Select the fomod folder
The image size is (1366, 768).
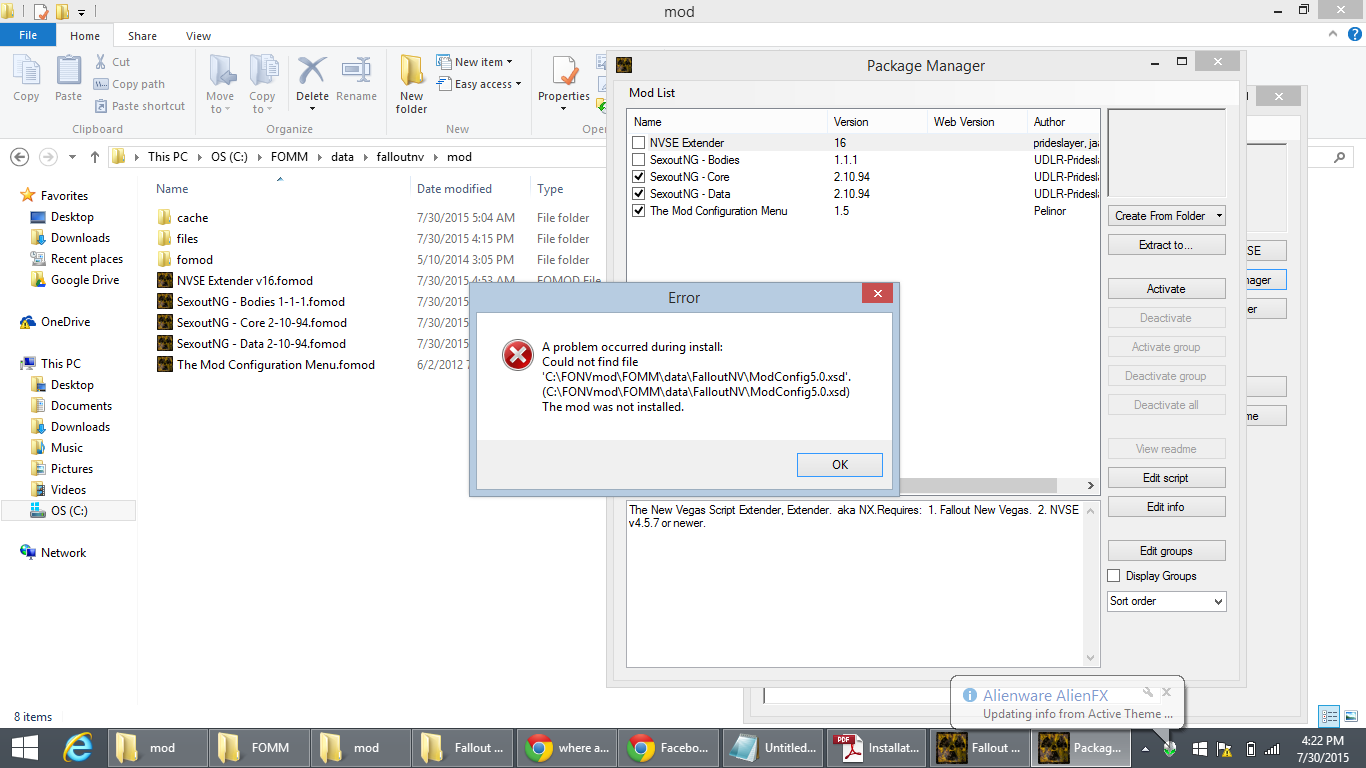[x=194, y=260]
